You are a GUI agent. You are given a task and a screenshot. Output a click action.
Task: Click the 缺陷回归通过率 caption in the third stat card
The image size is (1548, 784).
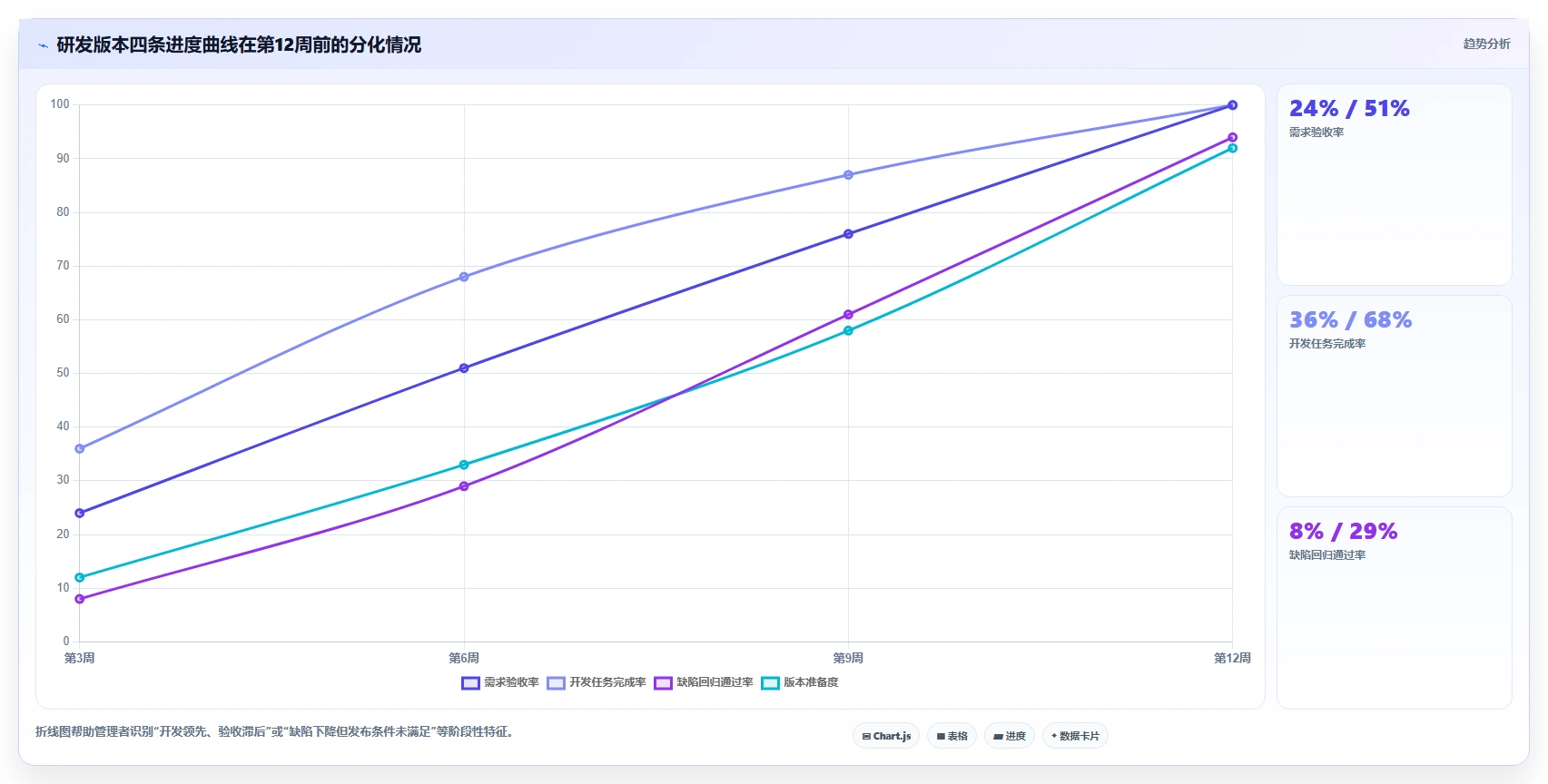coord(1327,555)
